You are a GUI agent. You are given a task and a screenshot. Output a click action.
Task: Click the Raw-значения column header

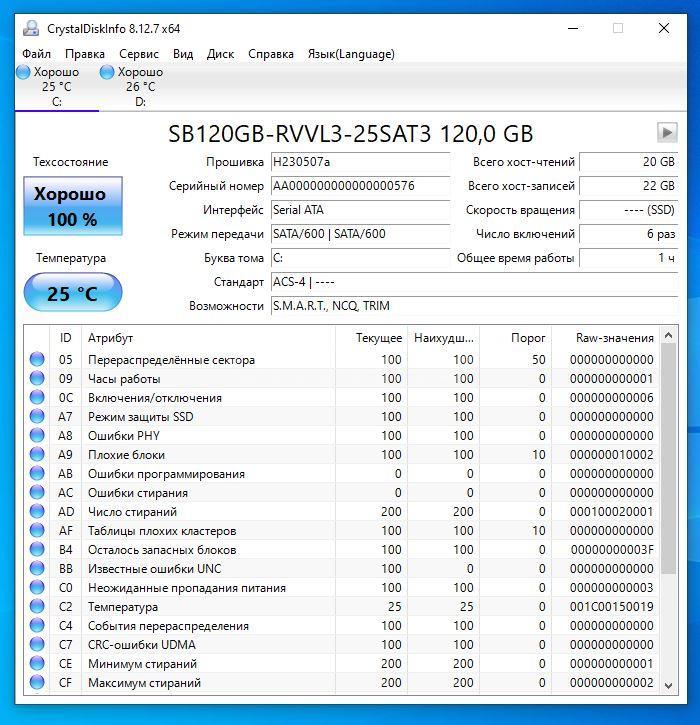click(614, 338)
